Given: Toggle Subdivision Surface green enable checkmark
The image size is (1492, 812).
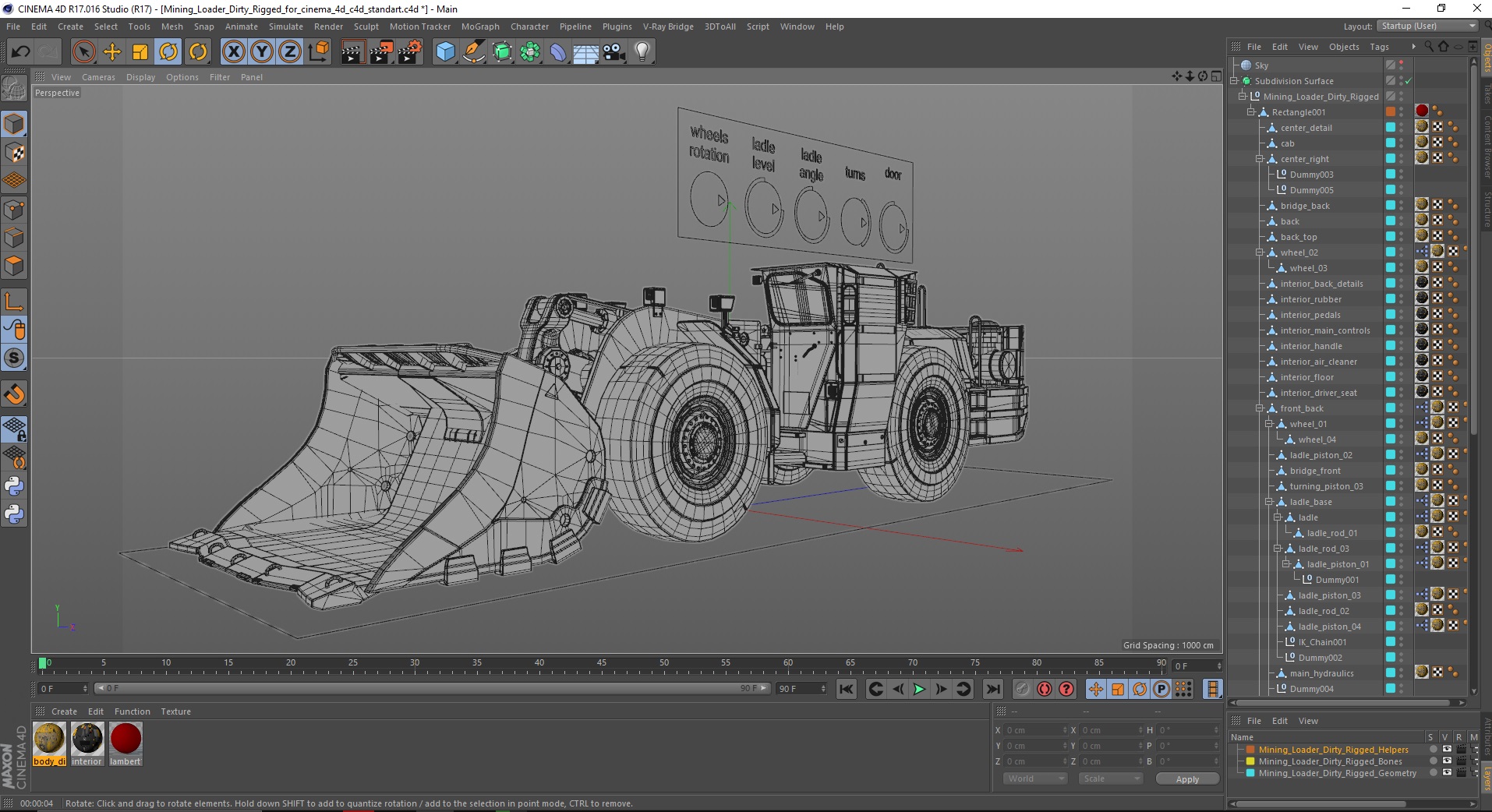Looking at the screenshot, I should (1408, 81).
